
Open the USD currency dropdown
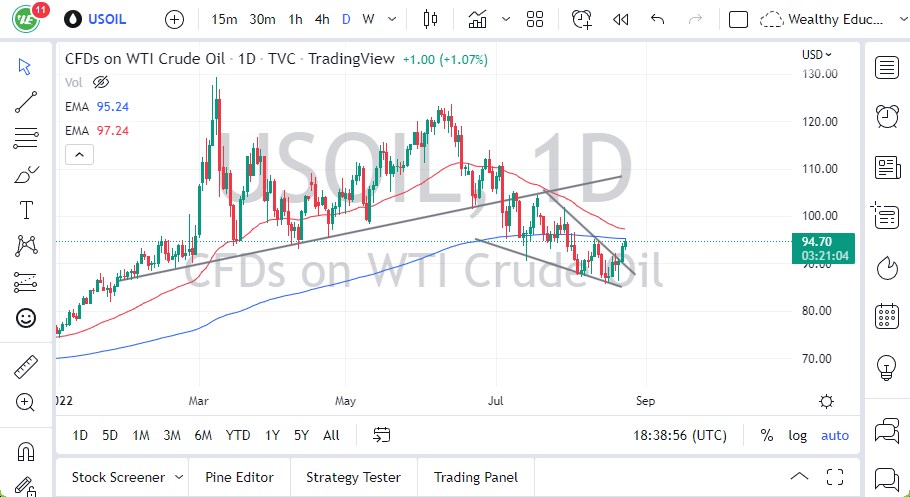816,54
